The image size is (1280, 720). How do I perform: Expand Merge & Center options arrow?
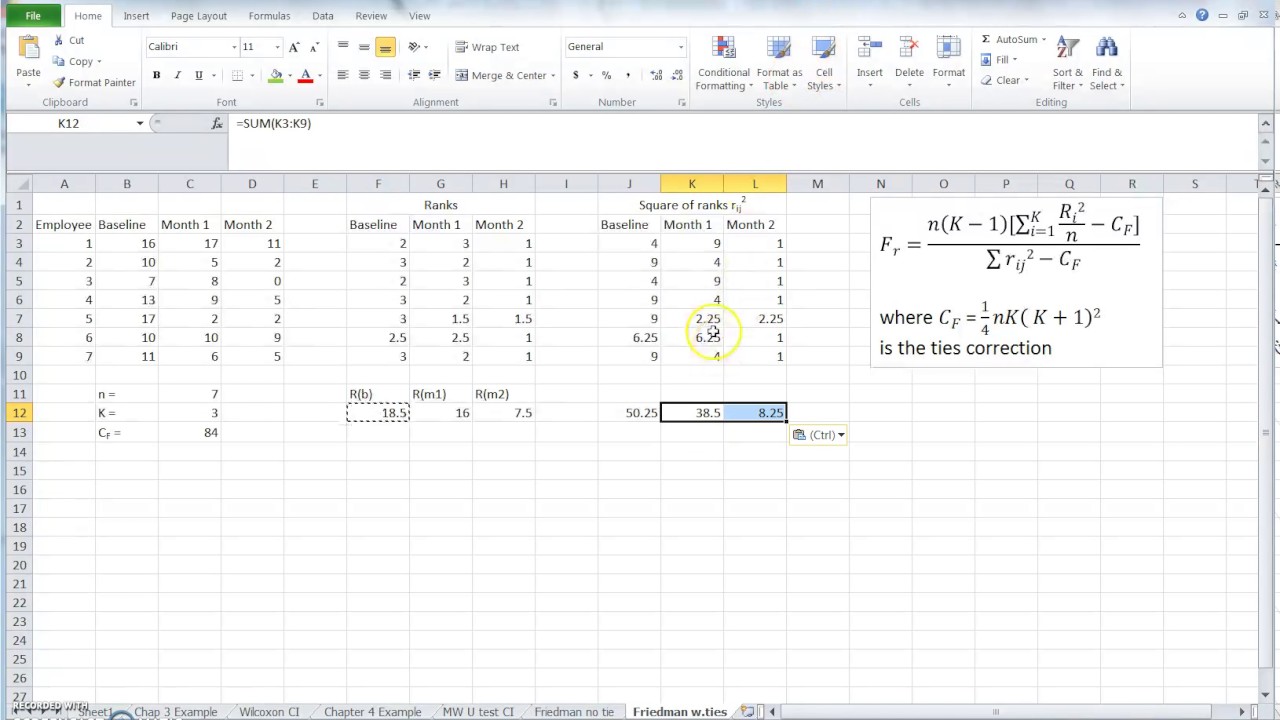(552, 76)
